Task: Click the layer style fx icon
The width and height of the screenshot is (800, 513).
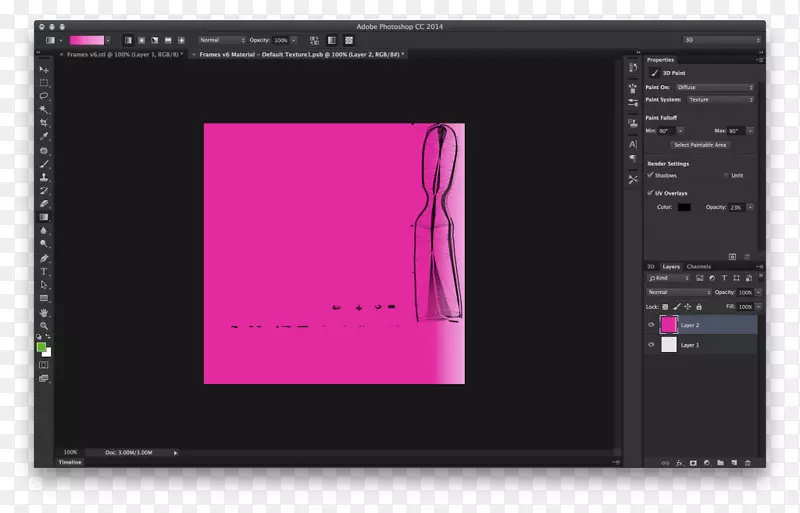Action: (x=679, y=462)
